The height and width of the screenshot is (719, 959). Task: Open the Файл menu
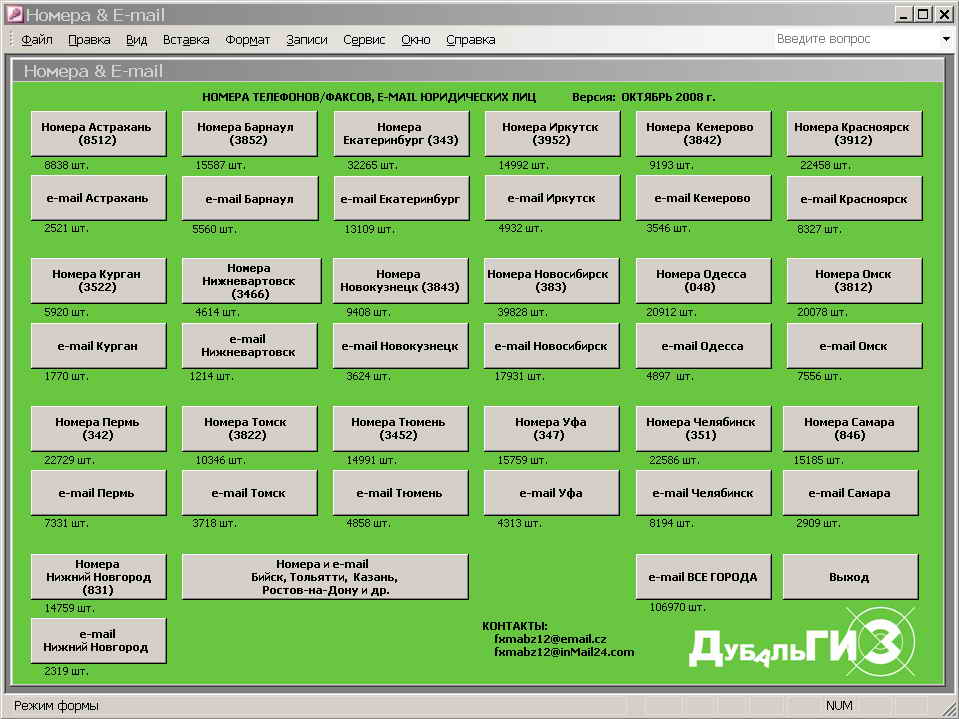[x=37, y=40]
